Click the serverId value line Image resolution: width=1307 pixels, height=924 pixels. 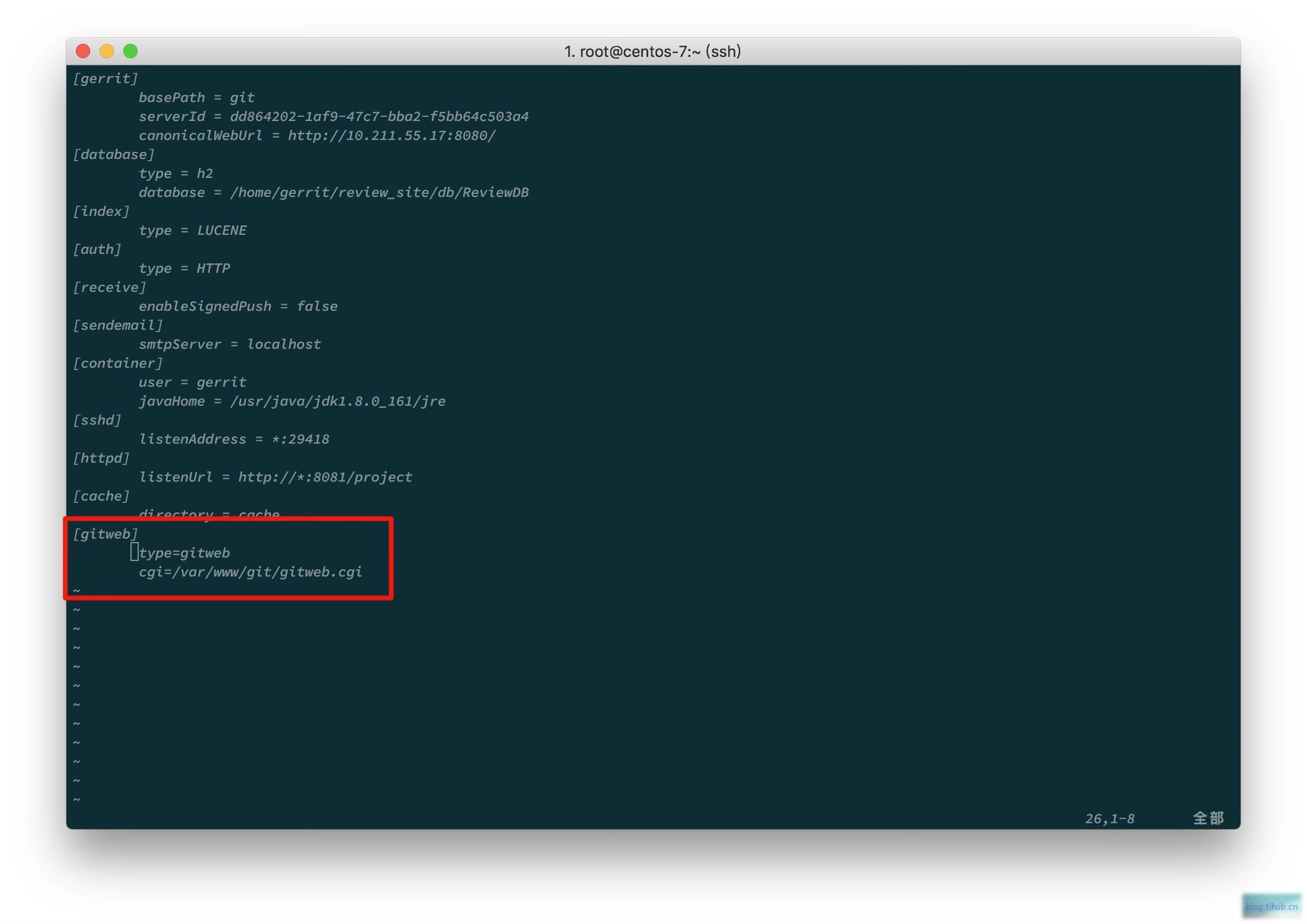[334, 117]
